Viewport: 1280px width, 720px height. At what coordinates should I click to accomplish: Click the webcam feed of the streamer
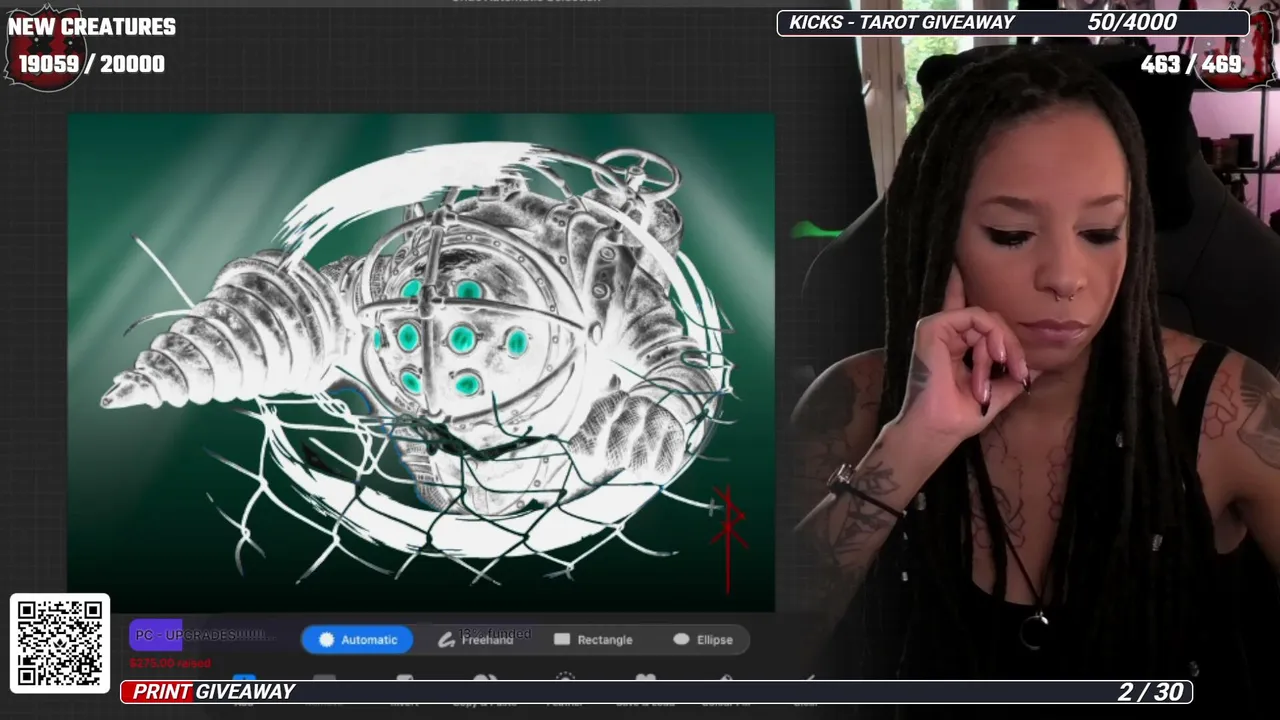coord(1035,360)
